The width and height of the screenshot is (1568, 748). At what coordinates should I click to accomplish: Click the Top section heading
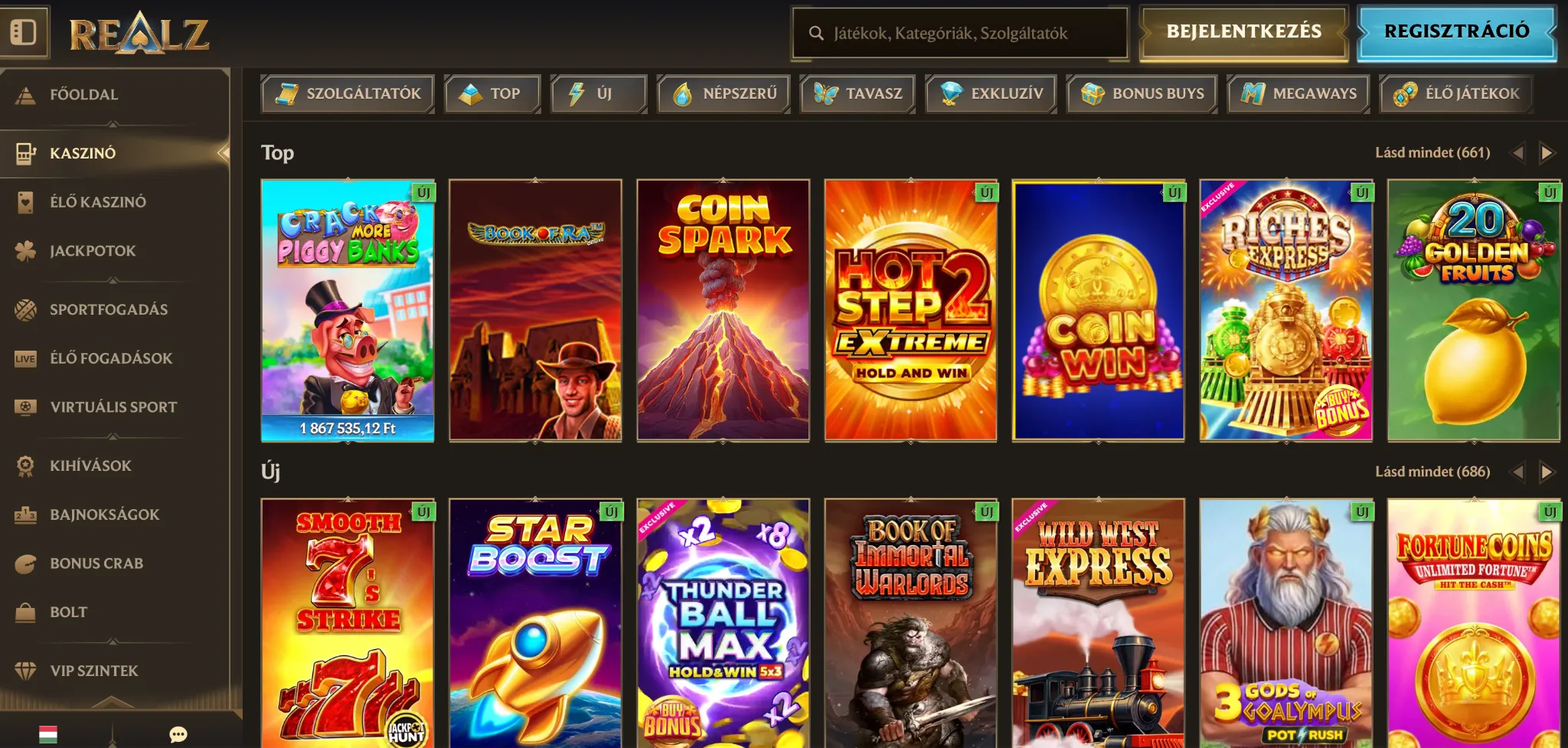277,153
